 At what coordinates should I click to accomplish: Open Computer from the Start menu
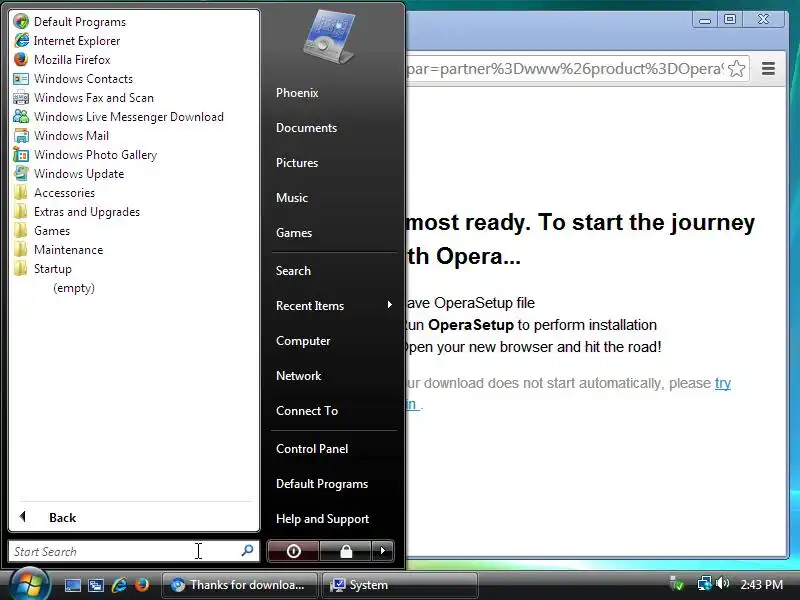coord(303,341)
